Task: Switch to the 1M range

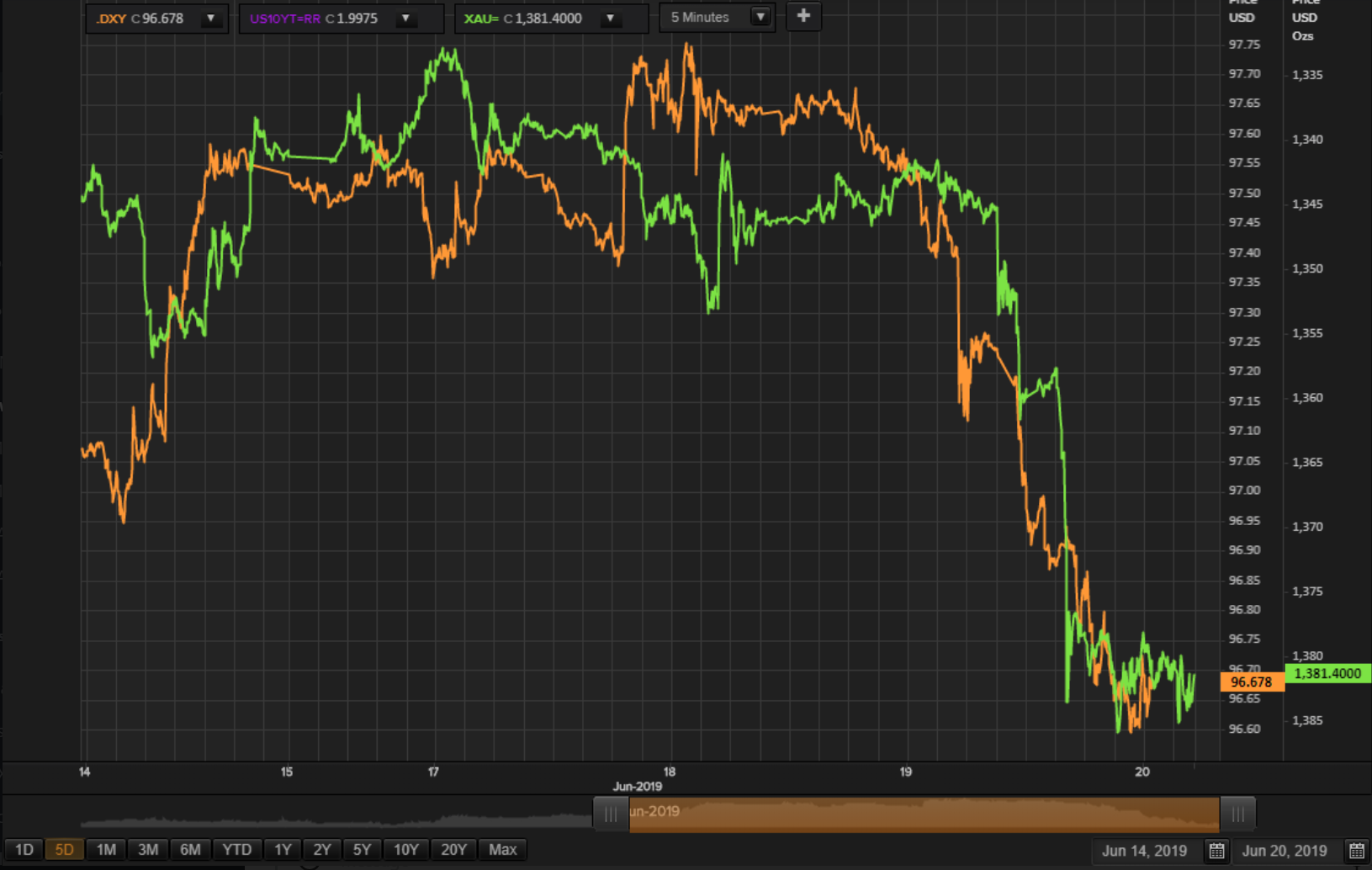Action: click(106, 850)
